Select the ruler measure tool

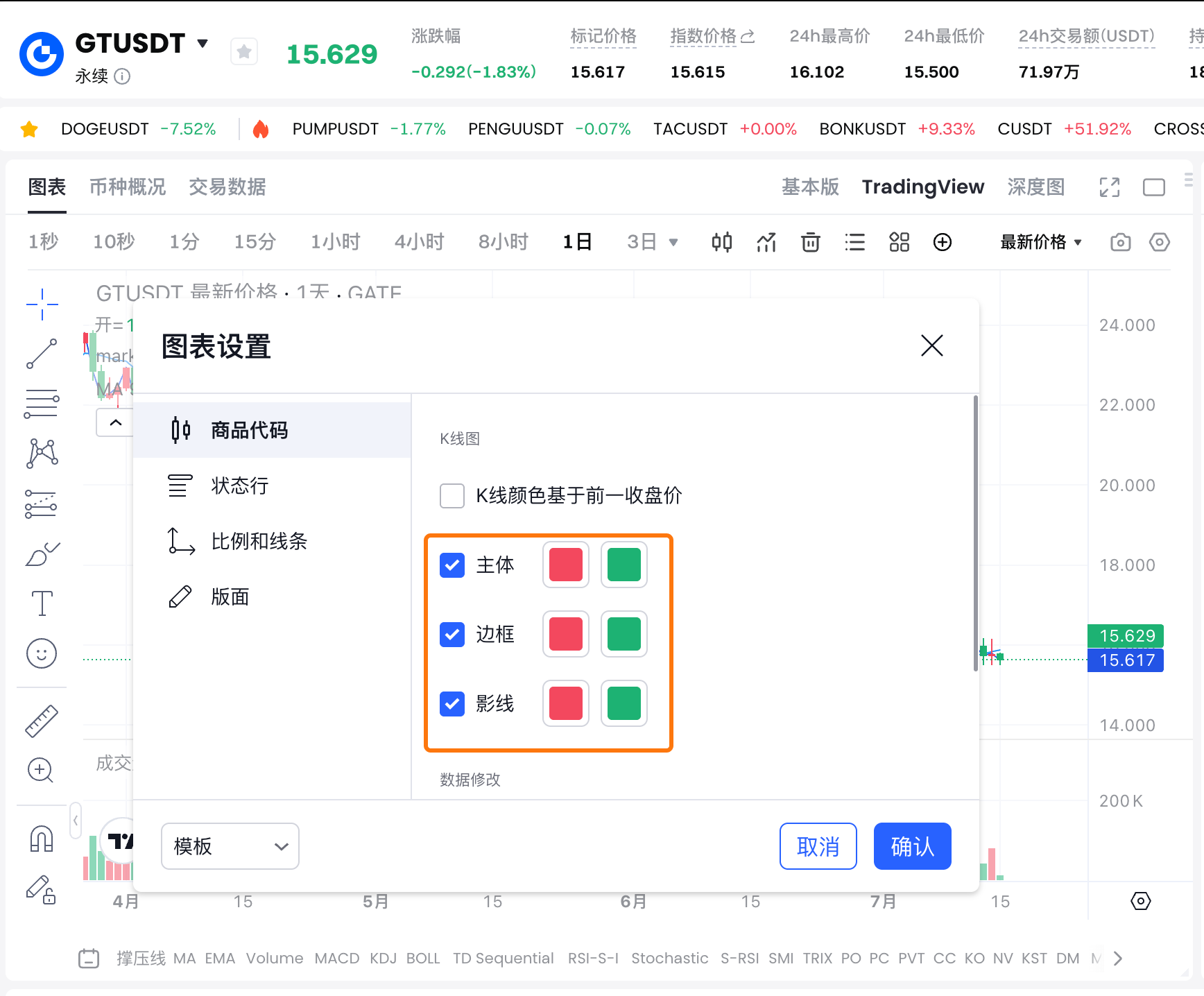pos(42,721)
